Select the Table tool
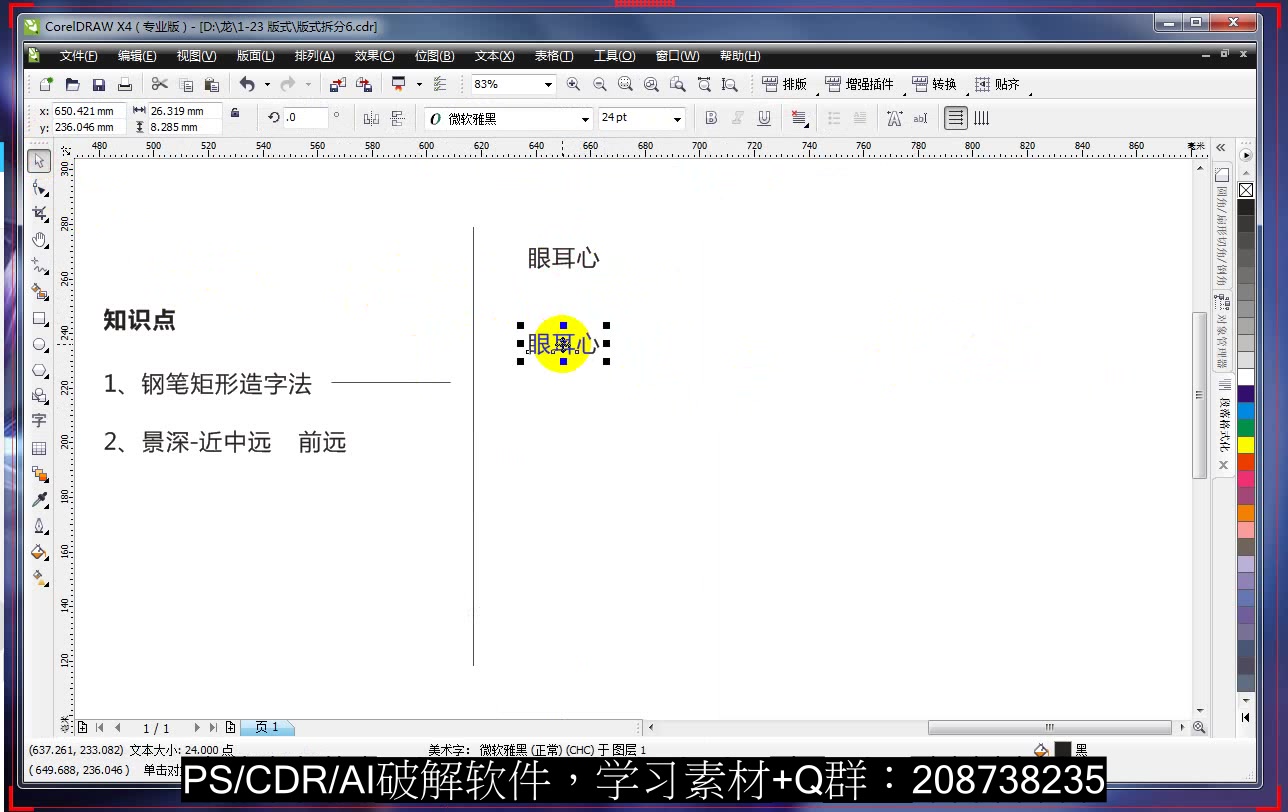Image resolution: width=1288 pixels, height=812 pixels. point(40,448)
